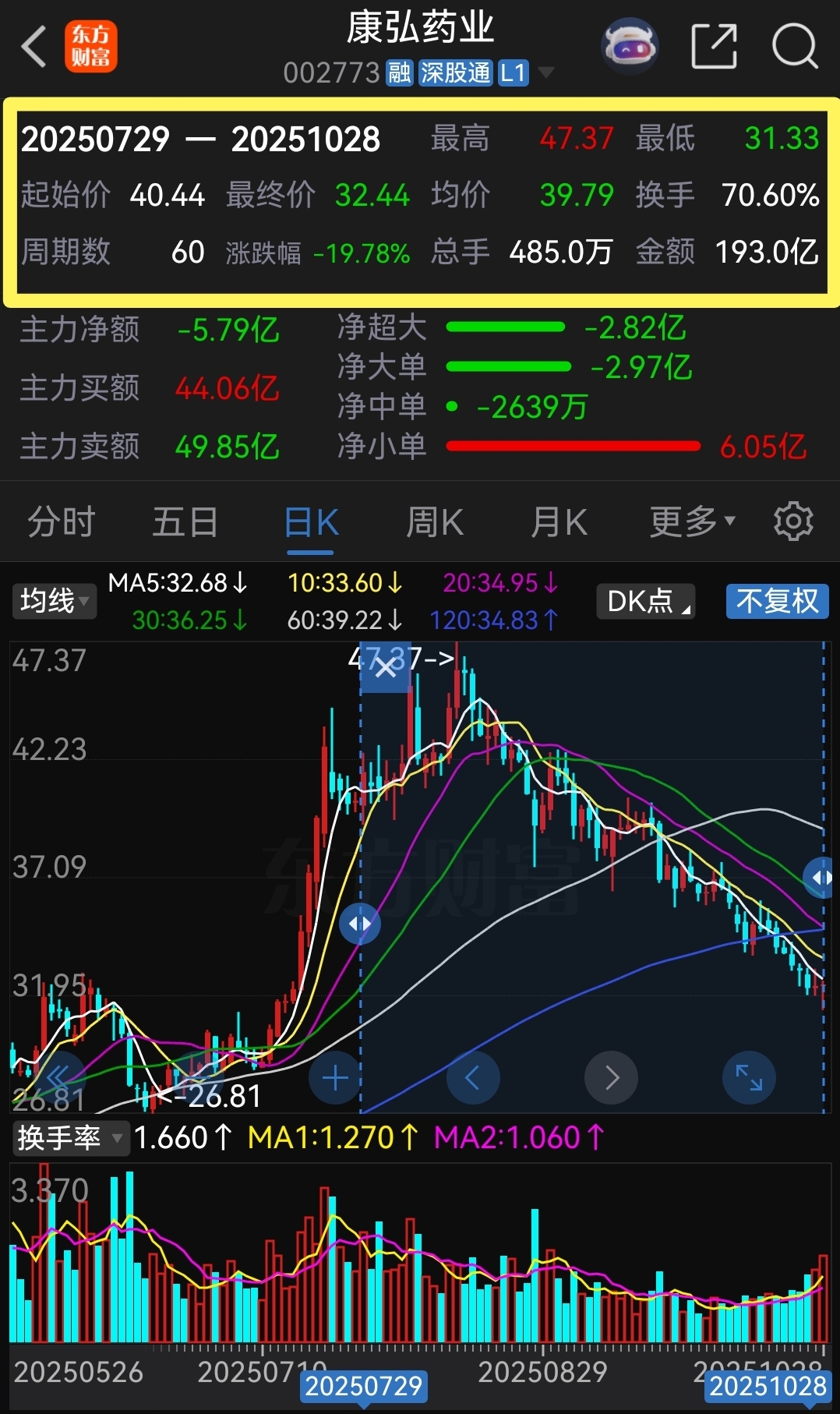Tap the 最低 value 31.33
The width and height of the screenshot is (840, 1414).
[782, 139]
